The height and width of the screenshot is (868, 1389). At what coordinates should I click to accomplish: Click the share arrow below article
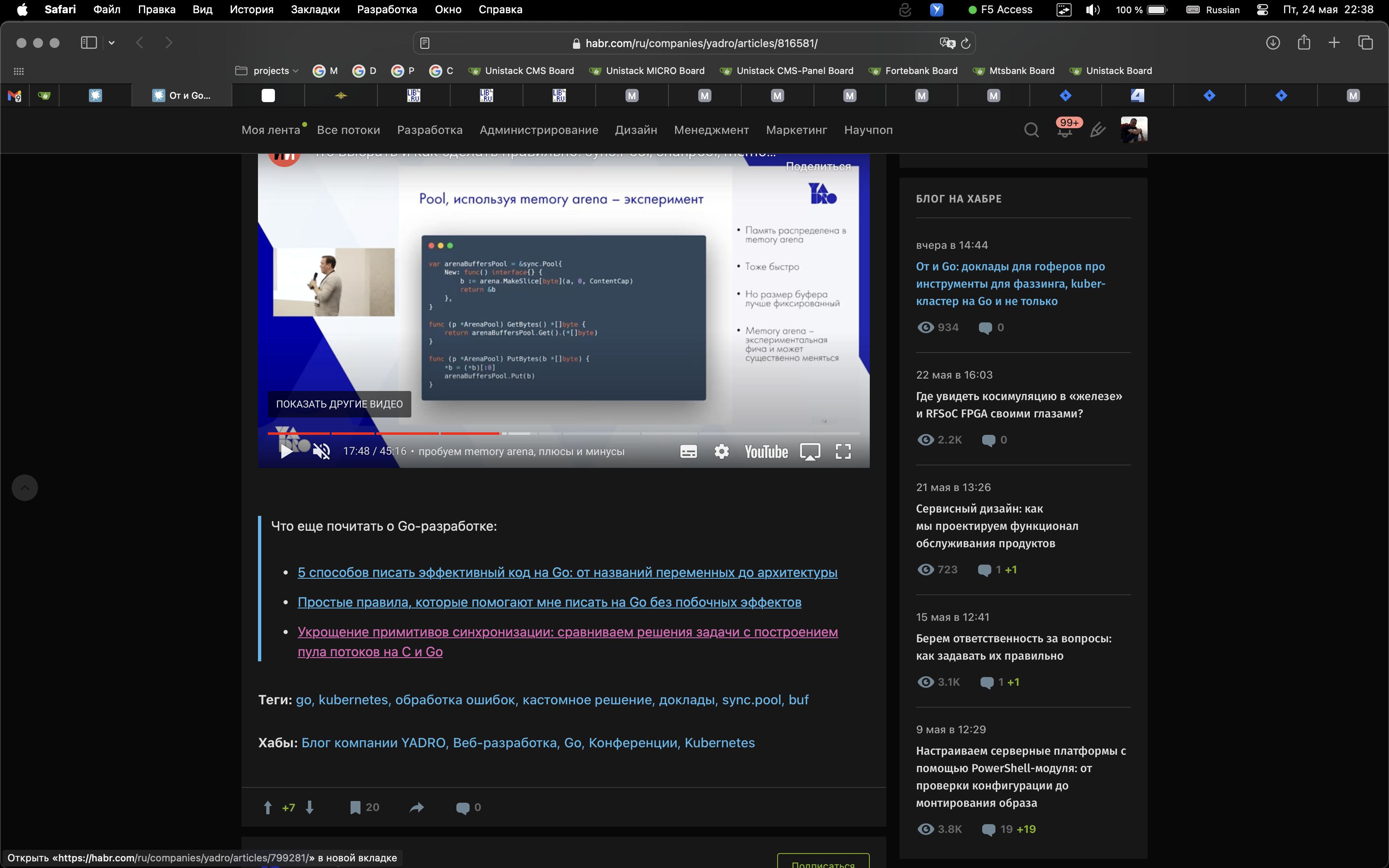(417, 807)
